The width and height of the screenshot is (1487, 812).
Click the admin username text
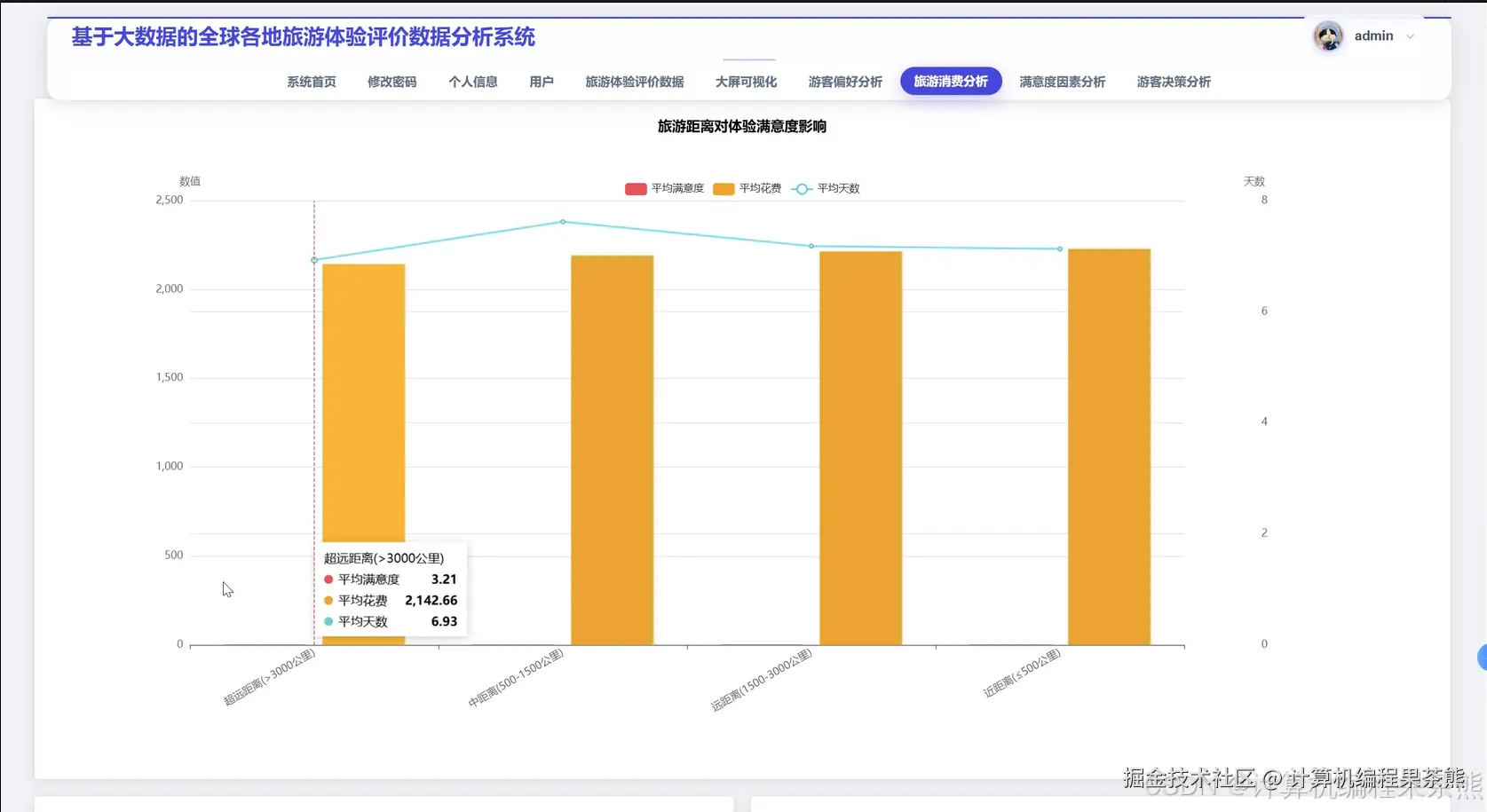[x=1373, y=36]
